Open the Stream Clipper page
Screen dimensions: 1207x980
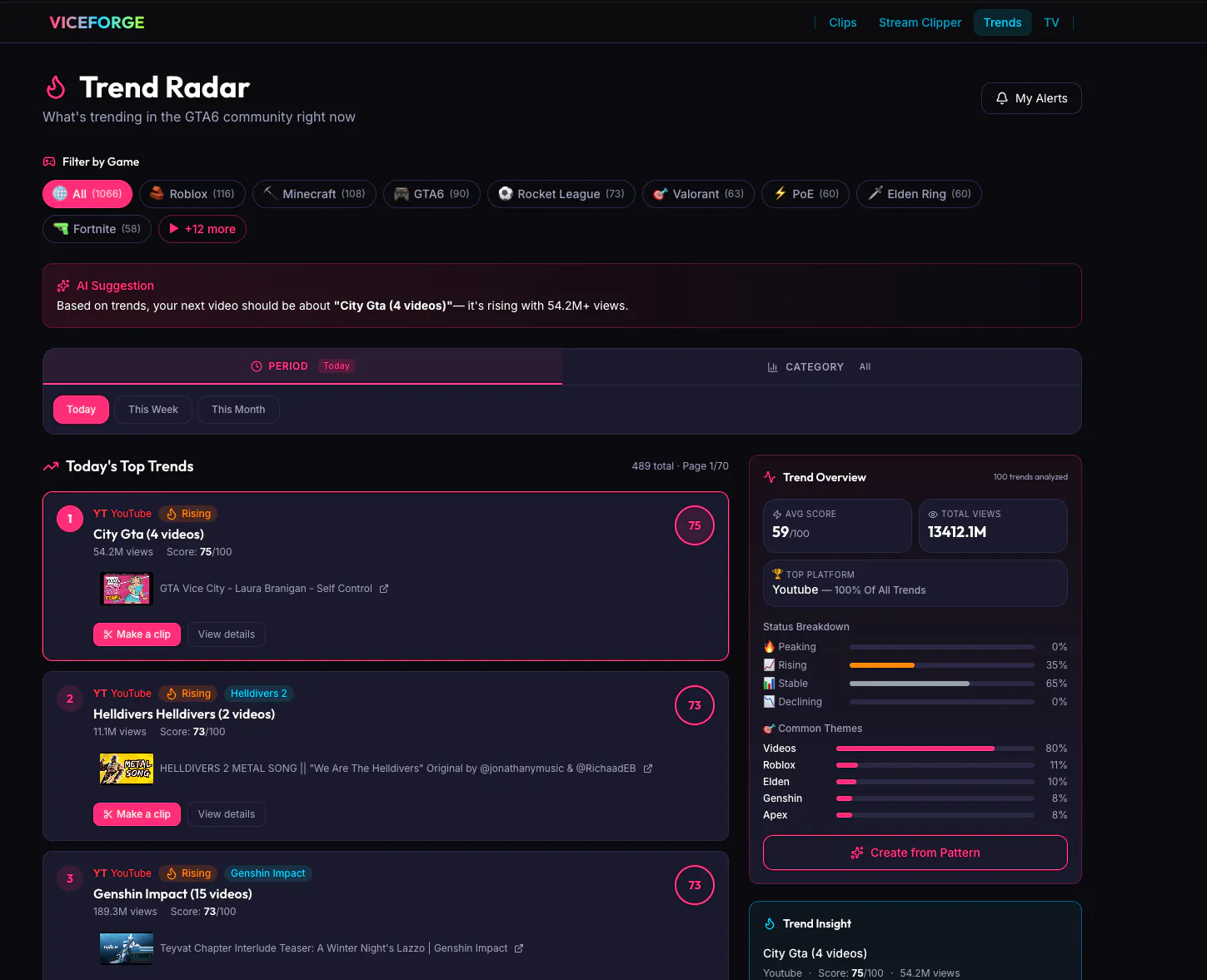click(920, 22)
